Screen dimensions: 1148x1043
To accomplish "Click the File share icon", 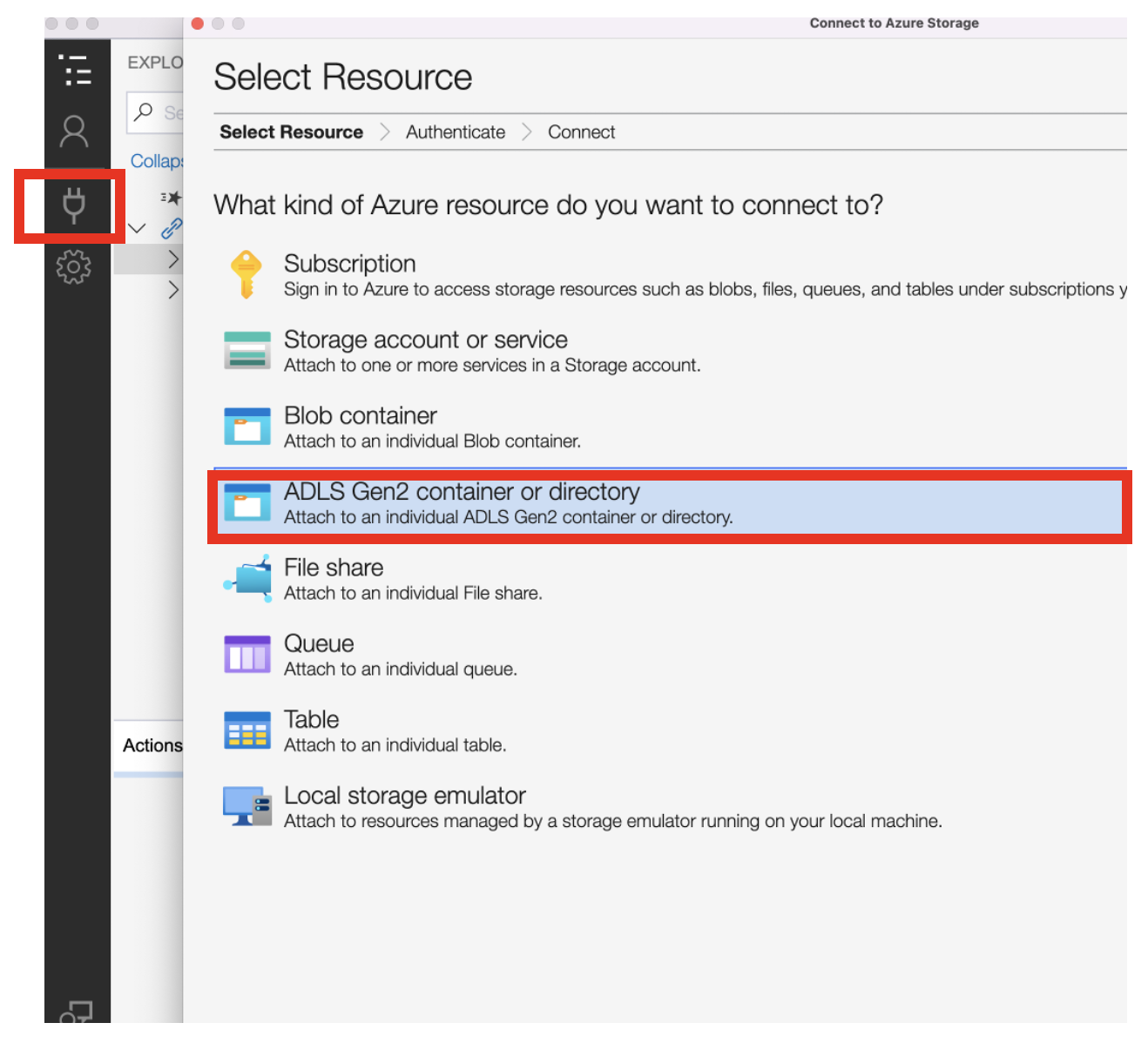I will point(247,578).
